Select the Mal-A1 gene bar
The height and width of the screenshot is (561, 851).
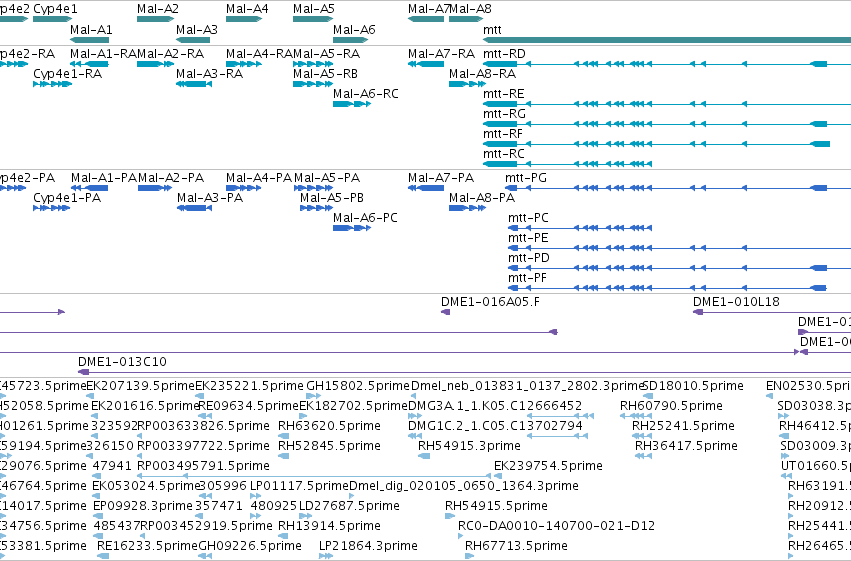(90, 40)
